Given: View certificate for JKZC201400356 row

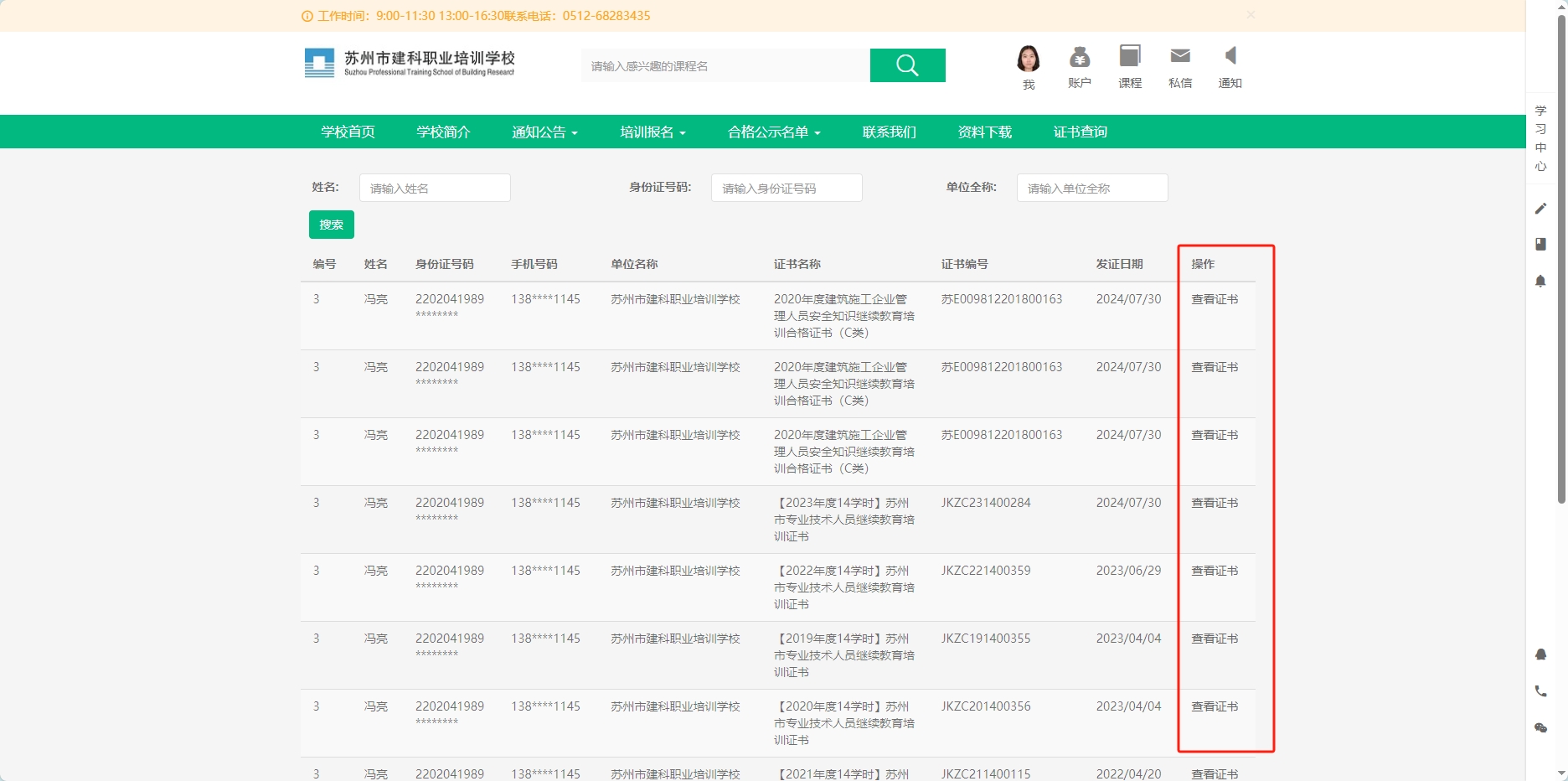Looking at the screenshot, I should tap(1215, 706).
